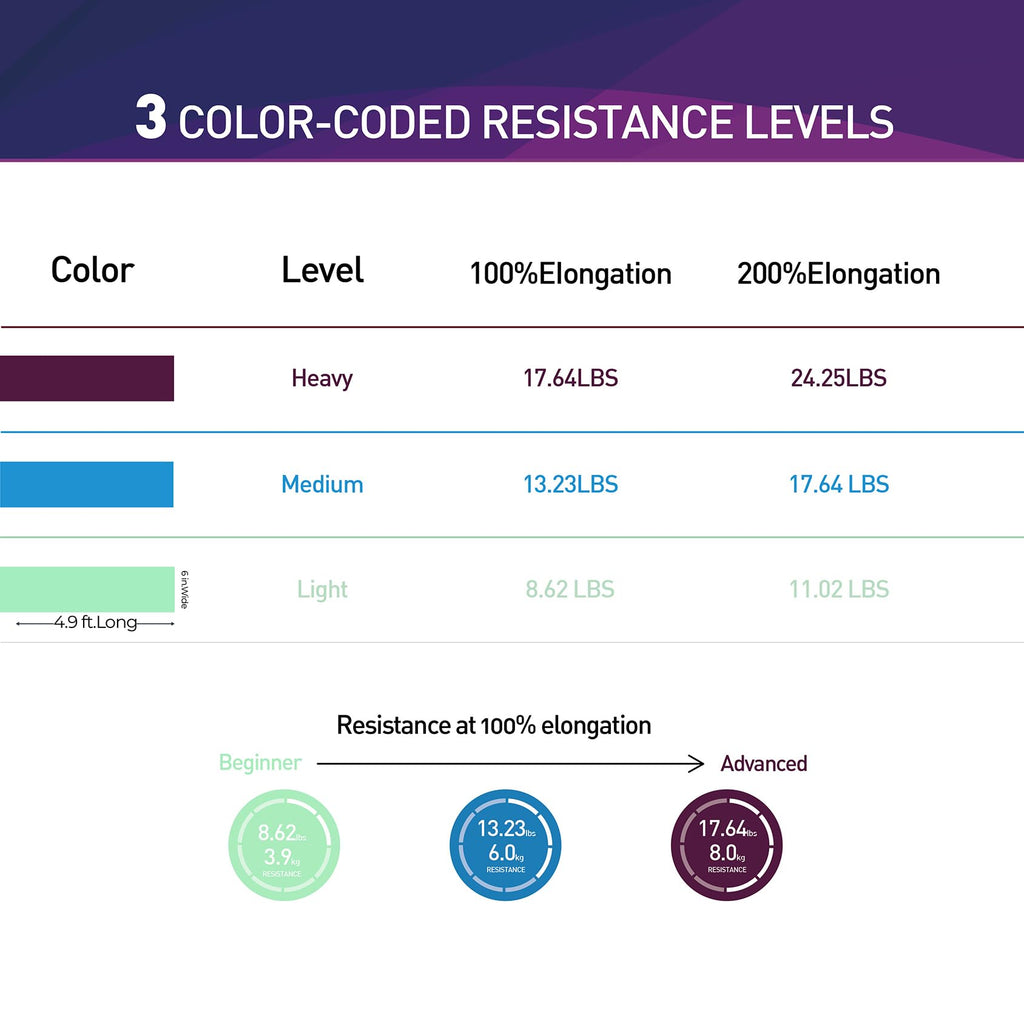This screenshot has width=1024, height=1023.
Task: Click the 24.25LBS value in Heavy row
Action: [838, 378]
